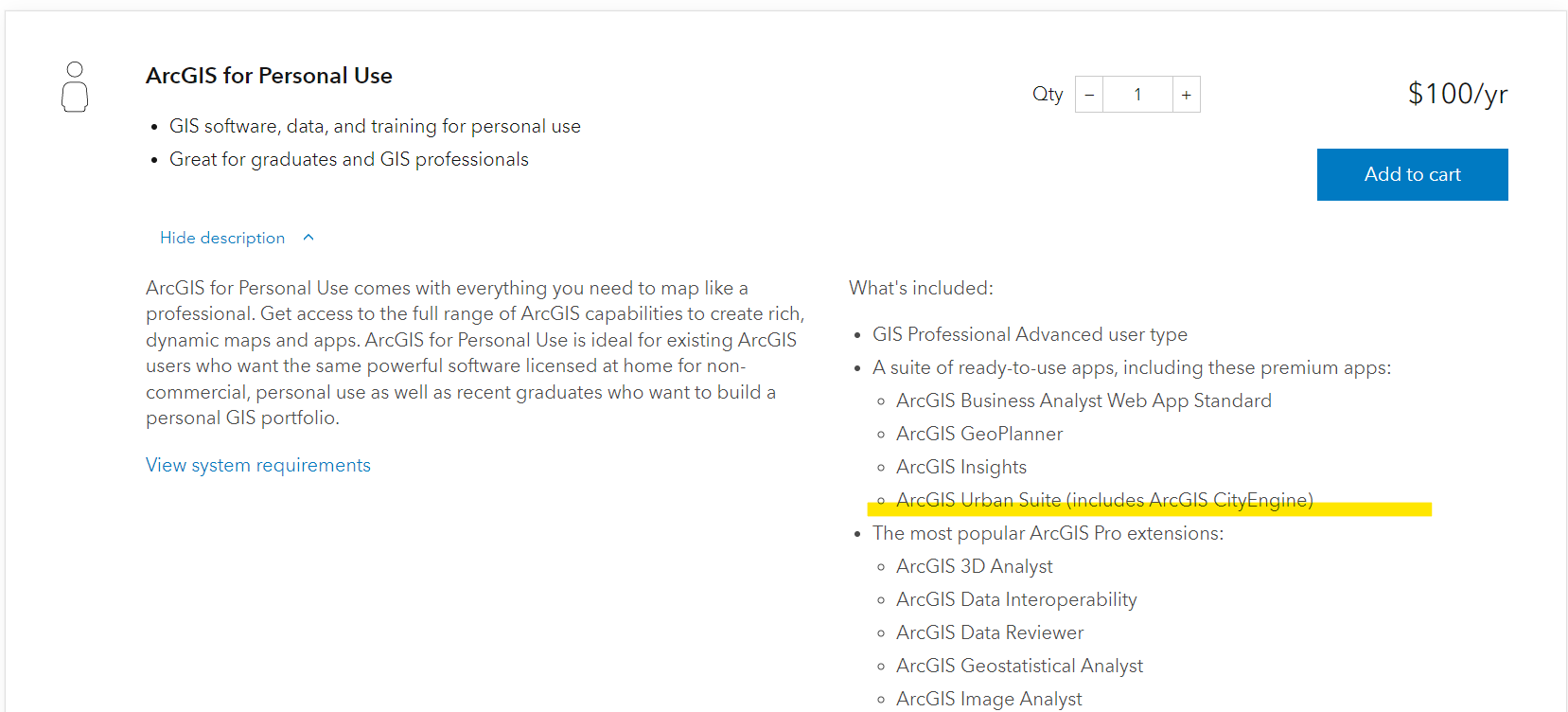Decrease quantity with the minus button
Screen dimensions: 1568x712
pyautogui.click(x=1089, y=95)
